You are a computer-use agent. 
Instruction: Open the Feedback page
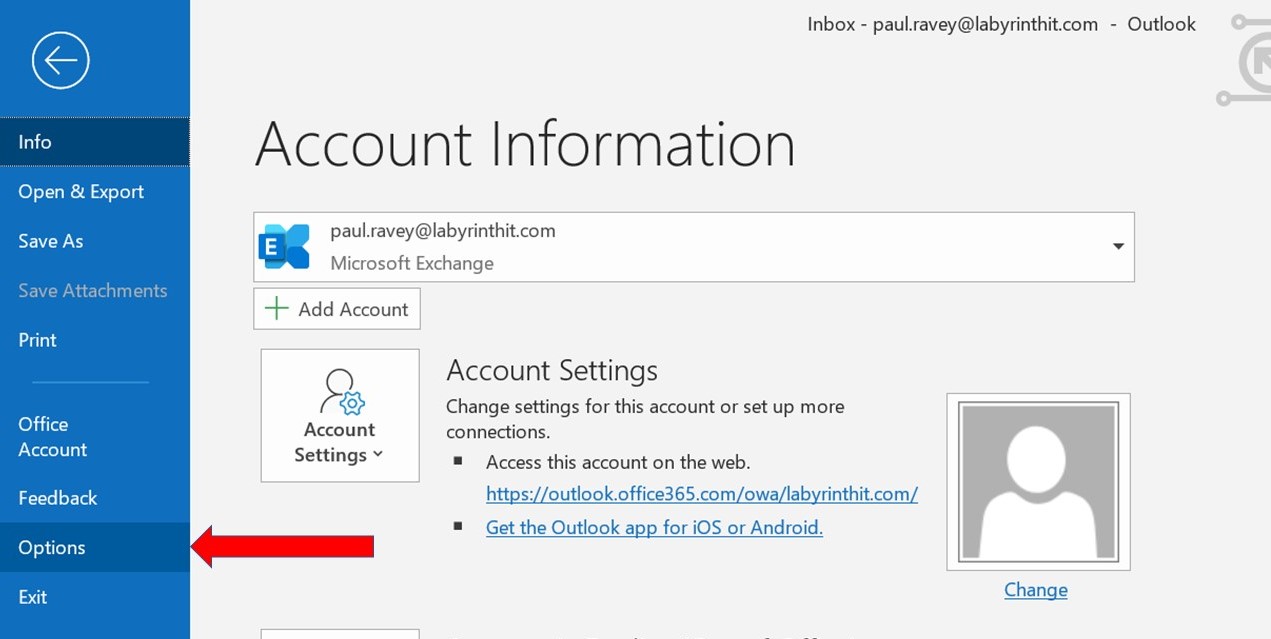[95, 498]
